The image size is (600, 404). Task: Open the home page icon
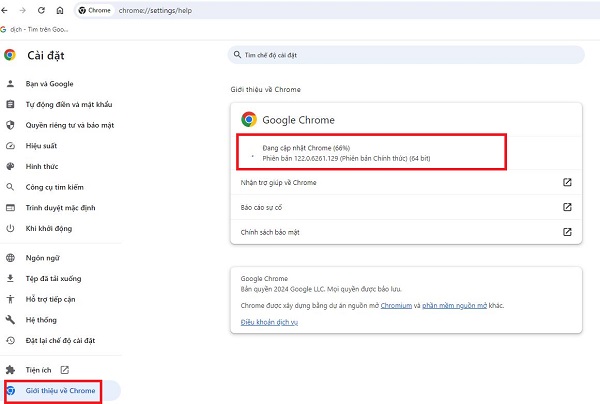[60, 10]
